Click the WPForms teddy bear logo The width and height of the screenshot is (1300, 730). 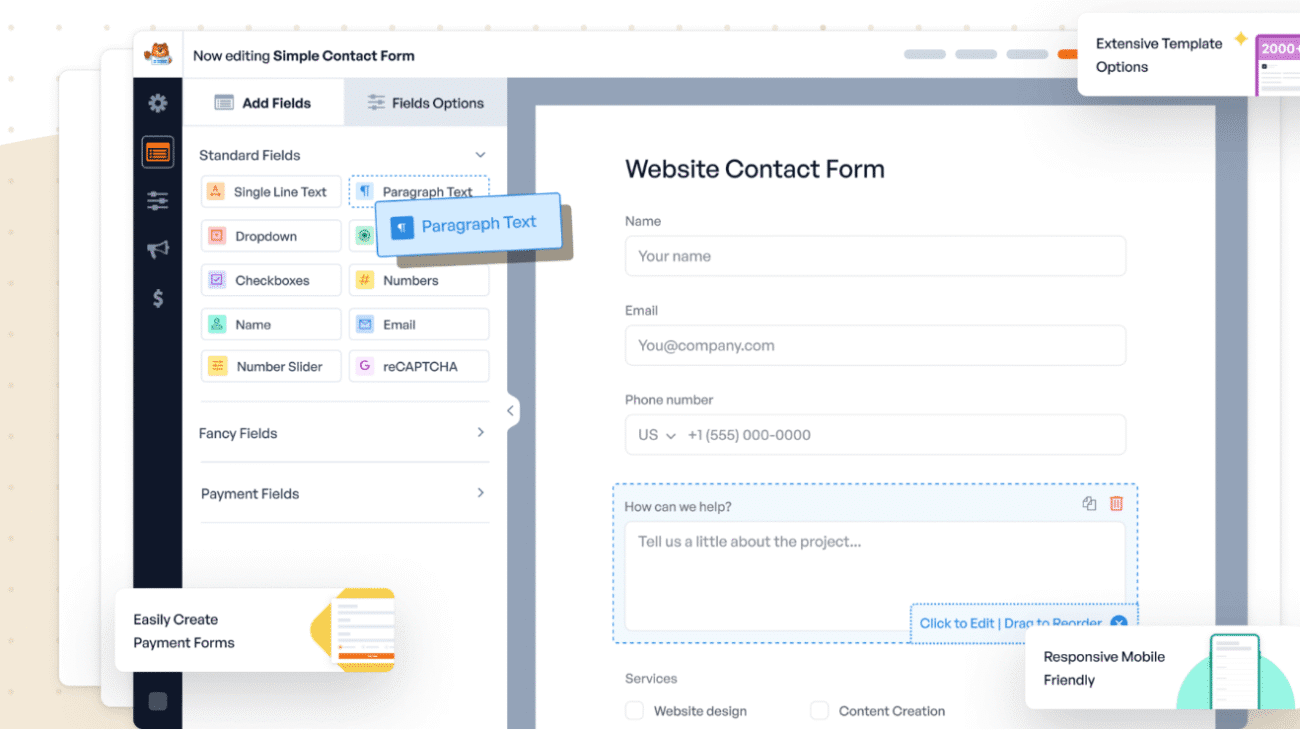(158, 55)
